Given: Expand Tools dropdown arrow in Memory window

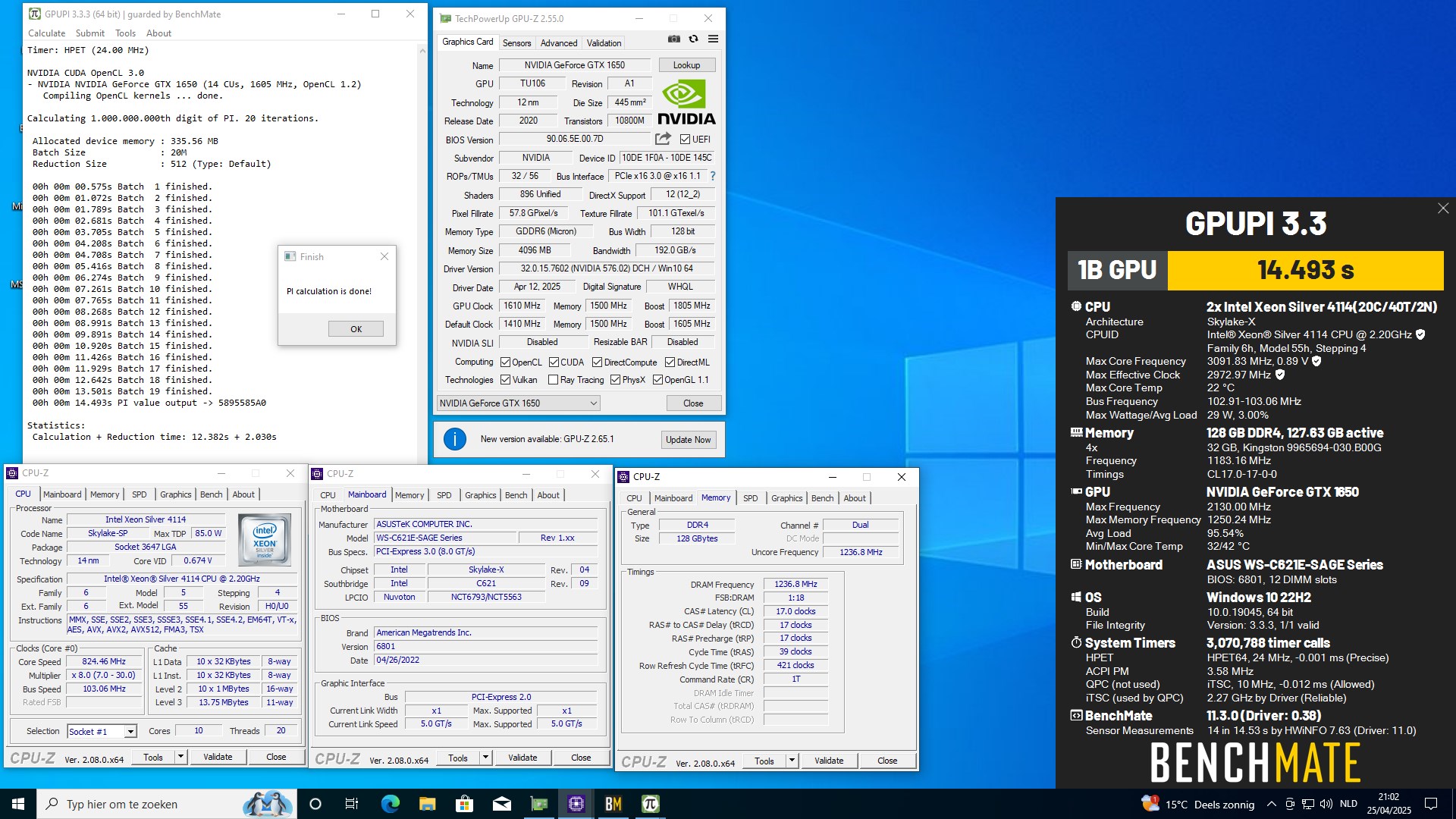Looking at the screenshot, I should (x=792, y=761).
